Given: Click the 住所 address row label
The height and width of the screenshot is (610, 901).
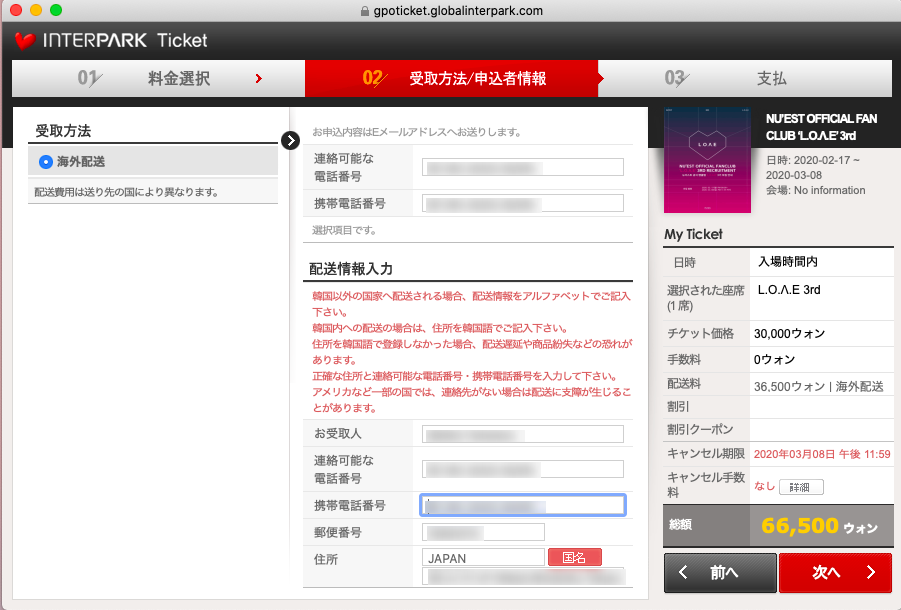Looking at the screenshot, I should tap(326, 559).
